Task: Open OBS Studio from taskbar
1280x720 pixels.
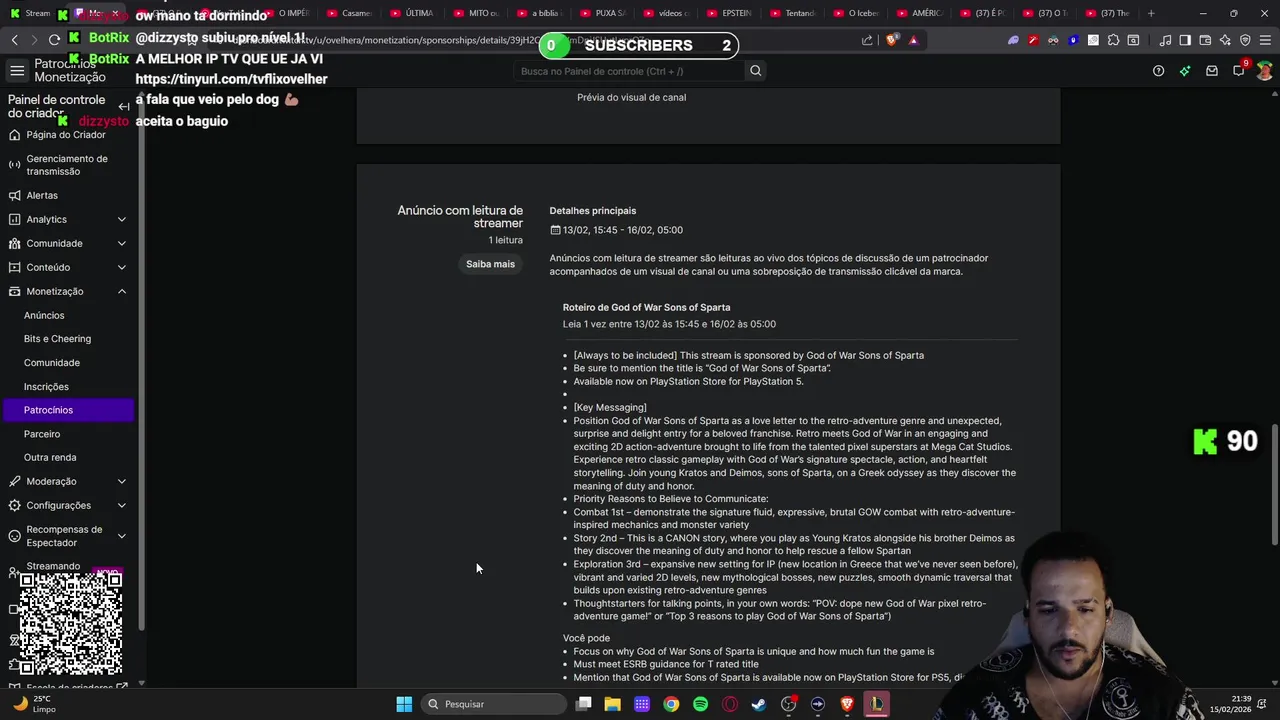Action: (789, 704)
